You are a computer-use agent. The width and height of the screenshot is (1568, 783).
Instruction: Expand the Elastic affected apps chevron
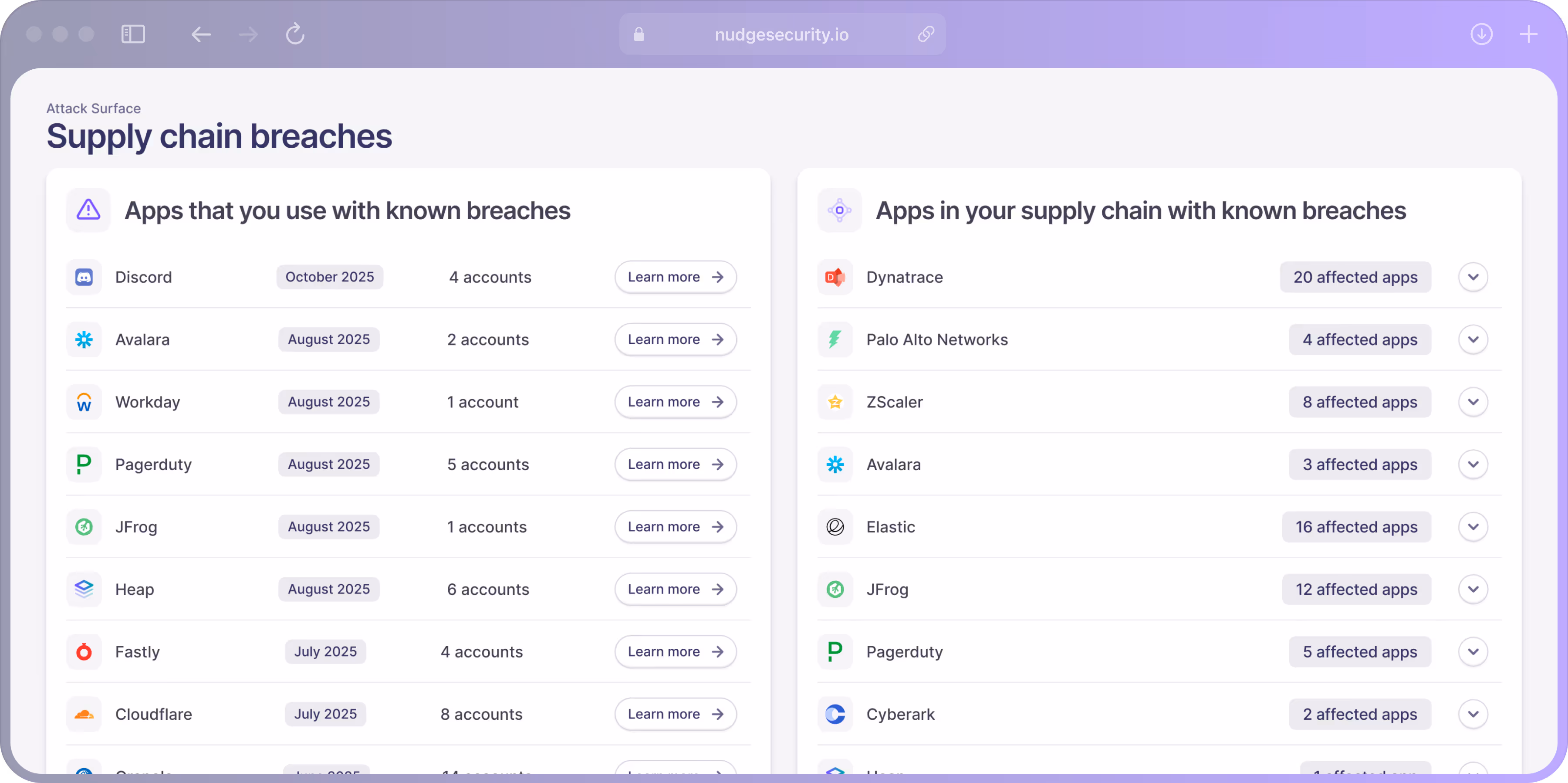coord(1473,527)
